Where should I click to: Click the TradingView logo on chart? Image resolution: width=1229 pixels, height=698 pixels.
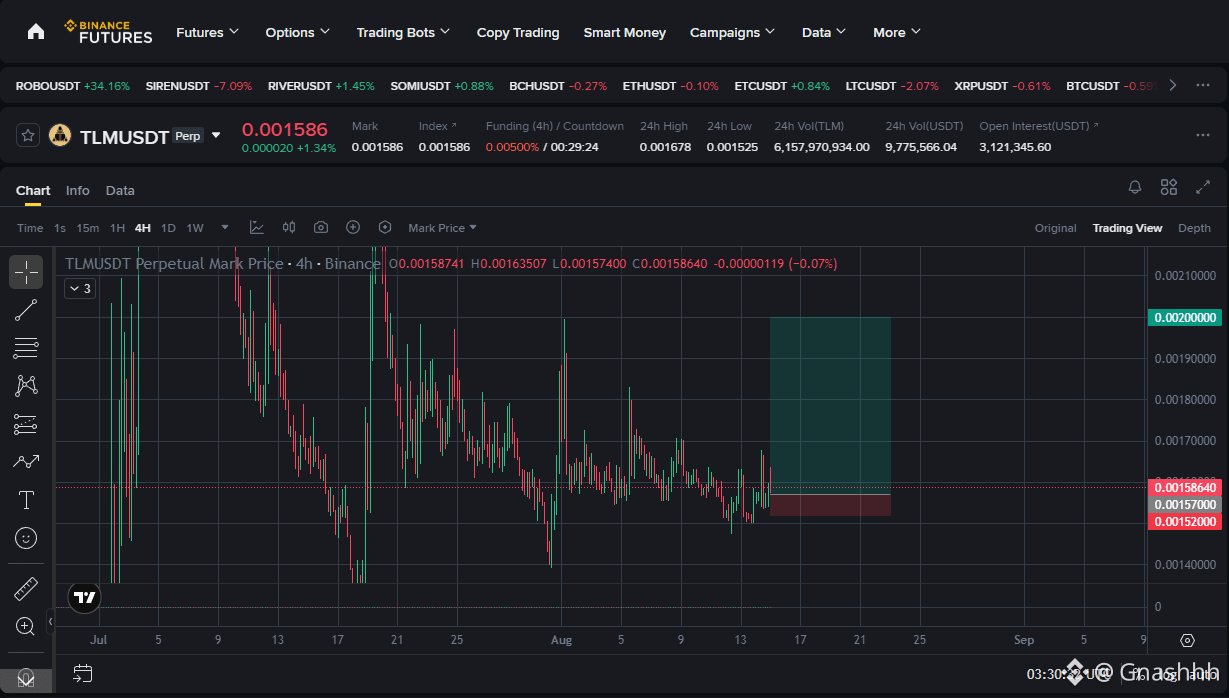click(85, 598)
